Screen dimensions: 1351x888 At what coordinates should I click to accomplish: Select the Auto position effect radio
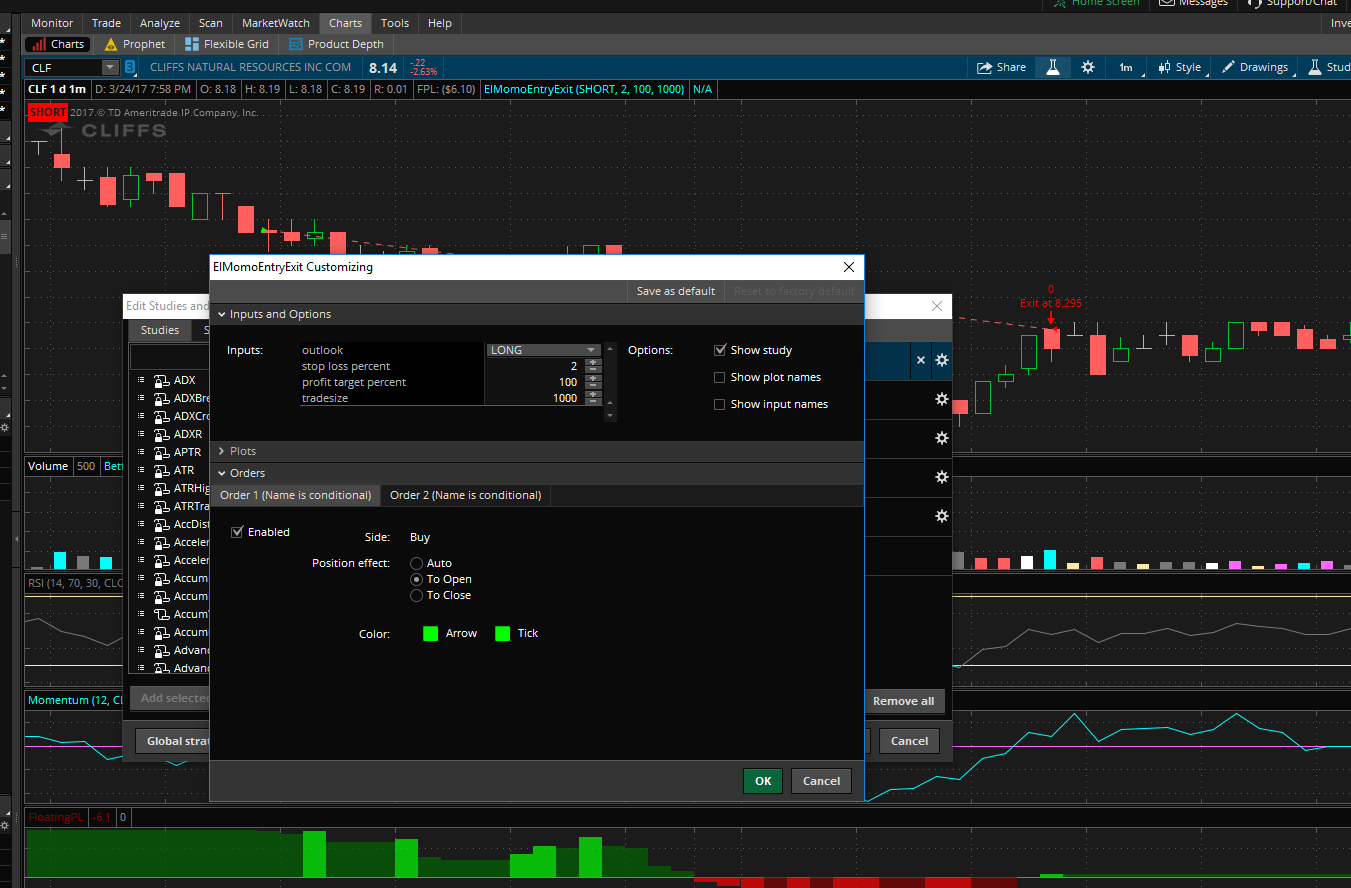[417, 564]
